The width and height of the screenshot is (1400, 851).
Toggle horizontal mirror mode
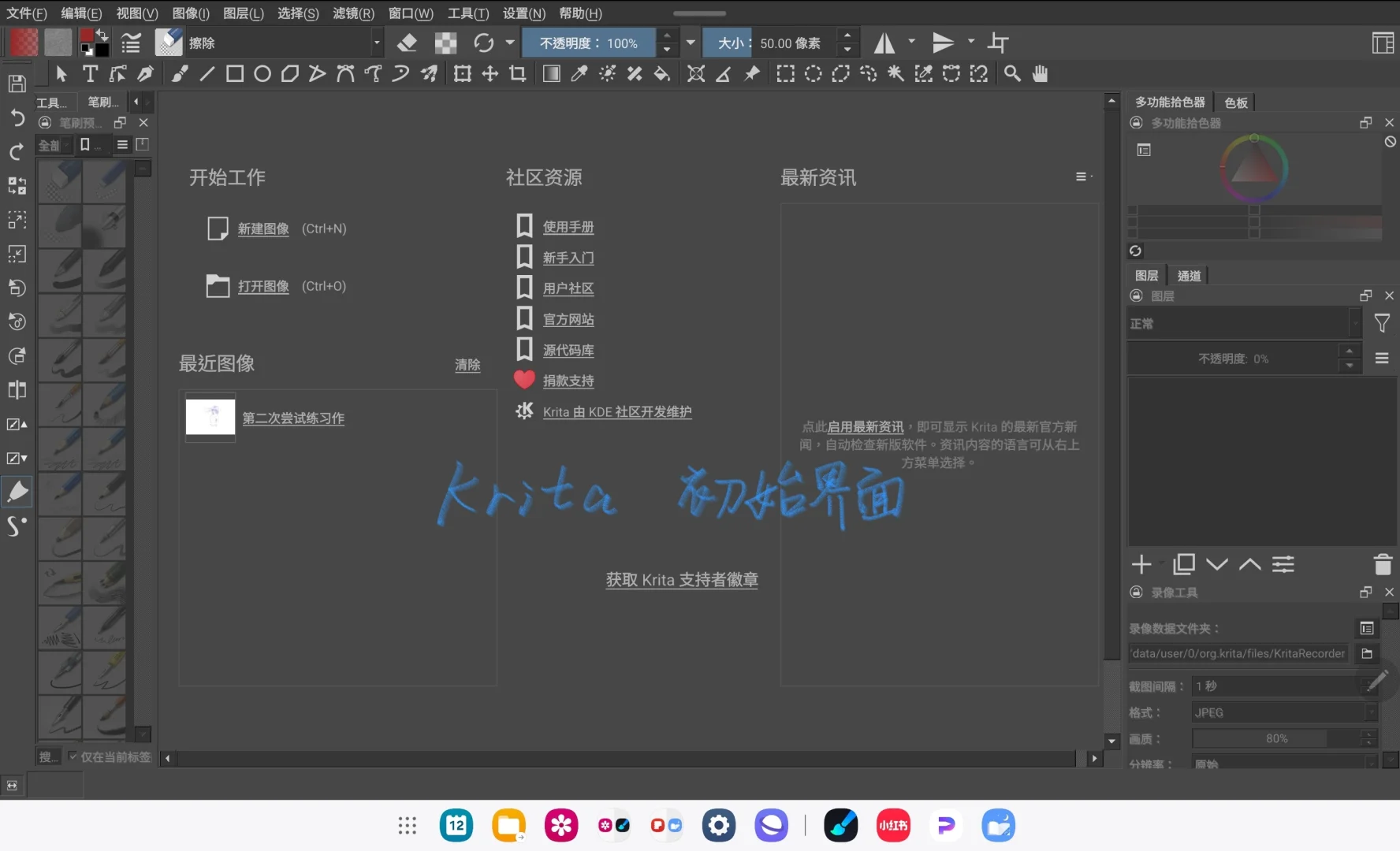[x=884, y=43]
